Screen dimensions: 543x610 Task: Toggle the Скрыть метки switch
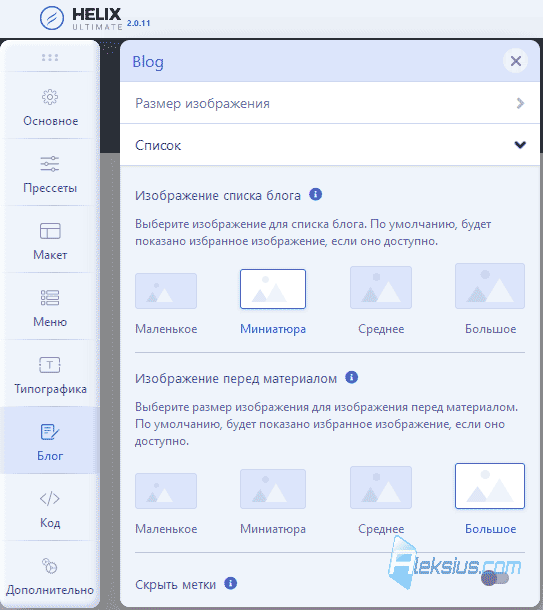click(495, 578)
